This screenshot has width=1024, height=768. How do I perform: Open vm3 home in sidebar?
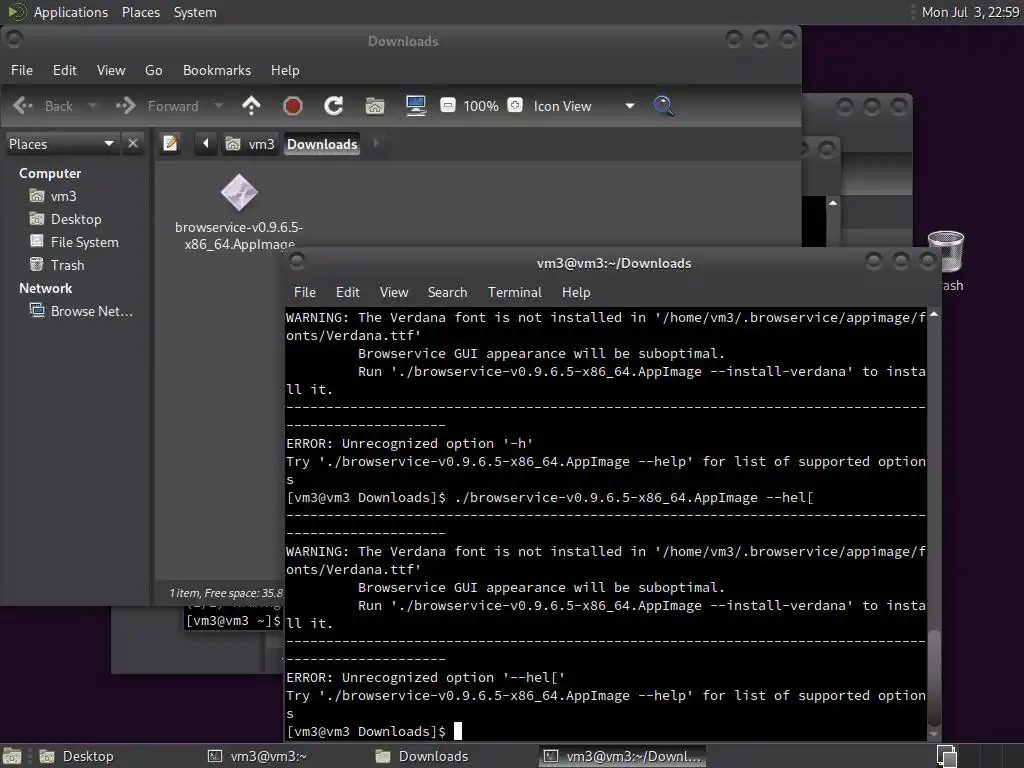(x=63, y=196)
